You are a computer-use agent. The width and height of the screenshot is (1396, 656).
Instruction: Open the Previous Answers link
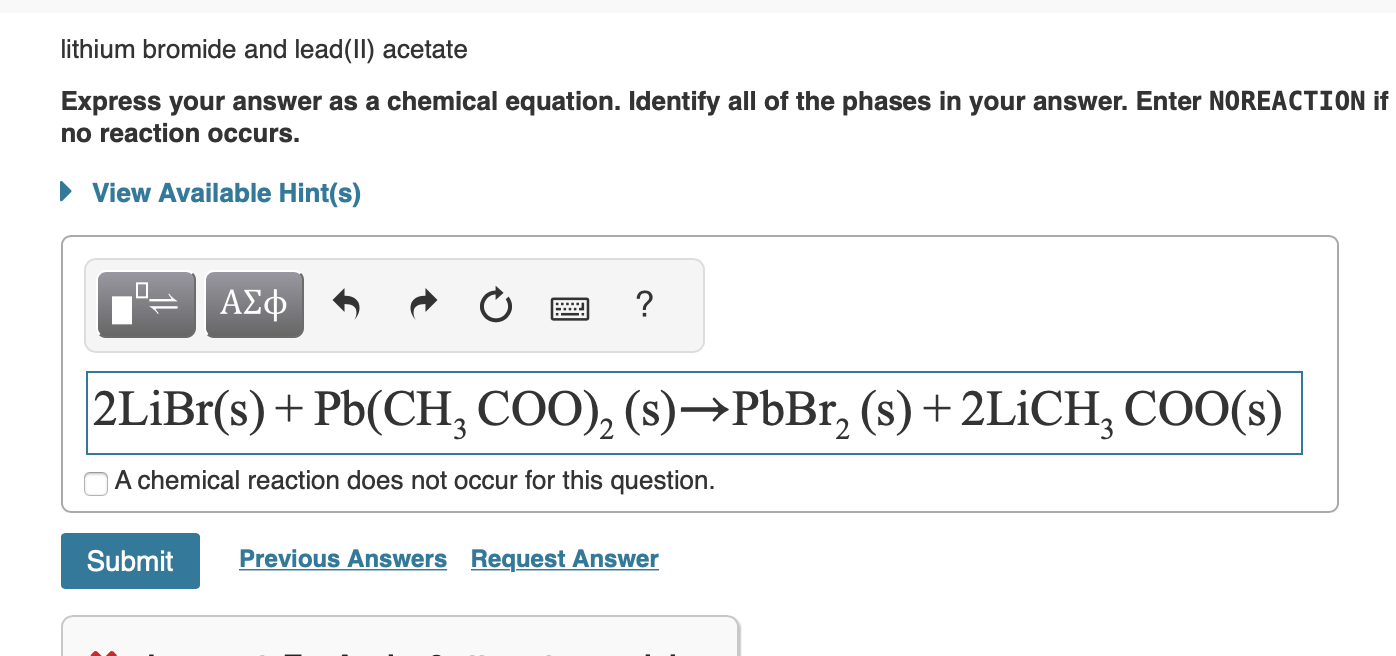click(343, 559)
